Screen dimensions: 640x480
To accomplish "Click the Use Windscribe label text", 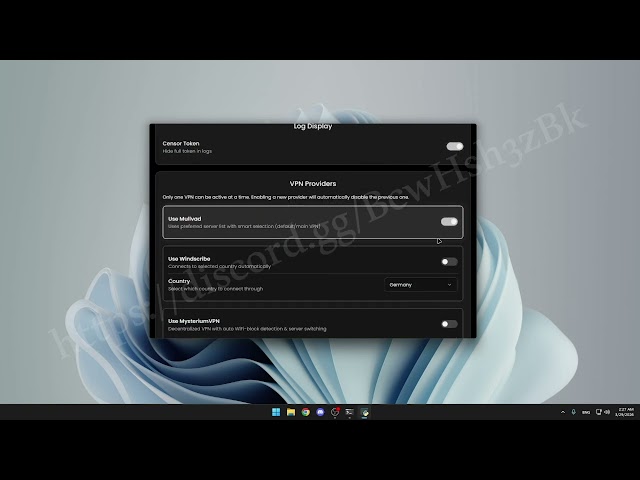I will pyautogui.click(x=188, y=258).
